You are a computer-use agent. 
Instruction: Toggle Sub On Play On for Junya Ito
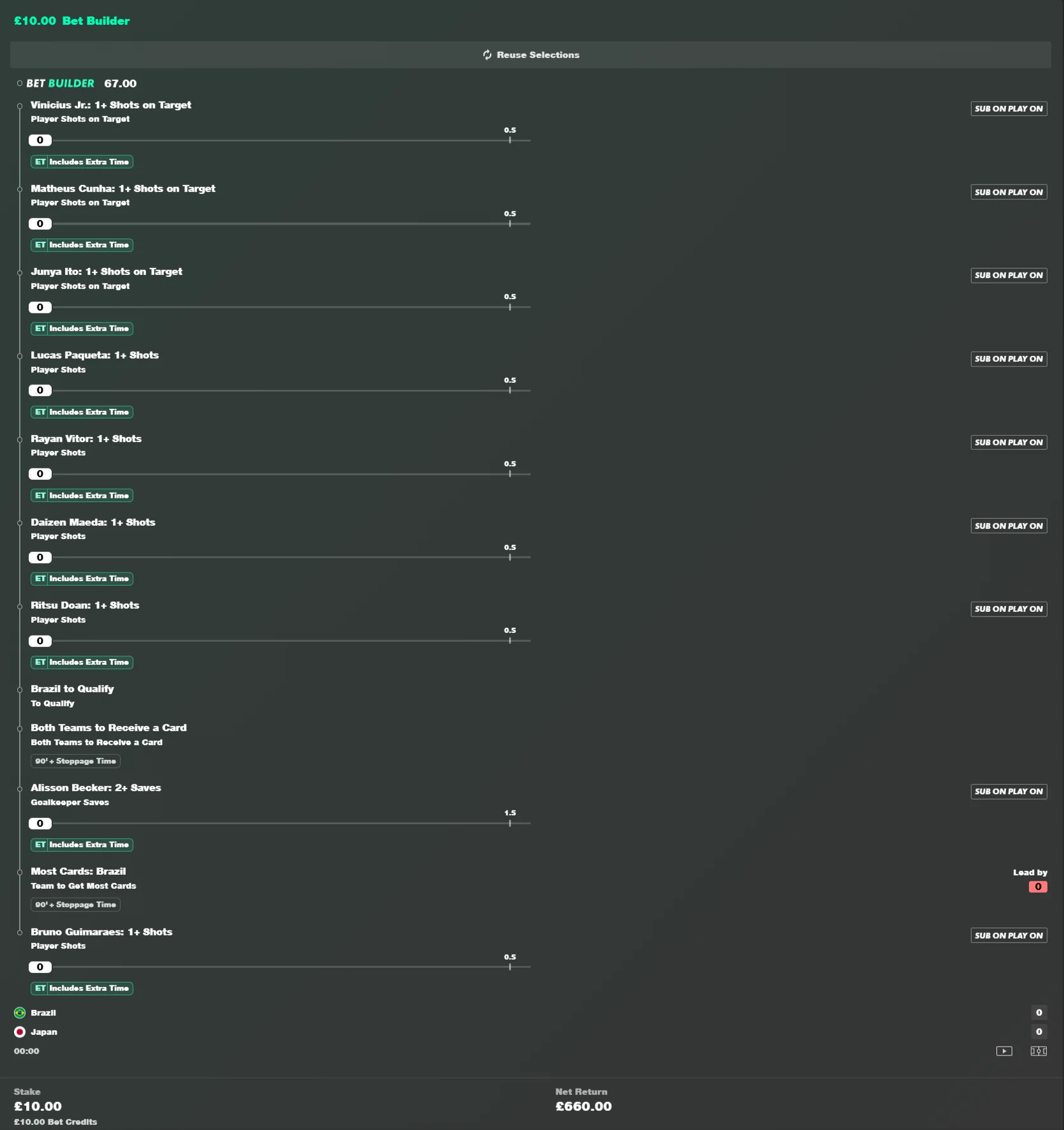[1009, 276]
